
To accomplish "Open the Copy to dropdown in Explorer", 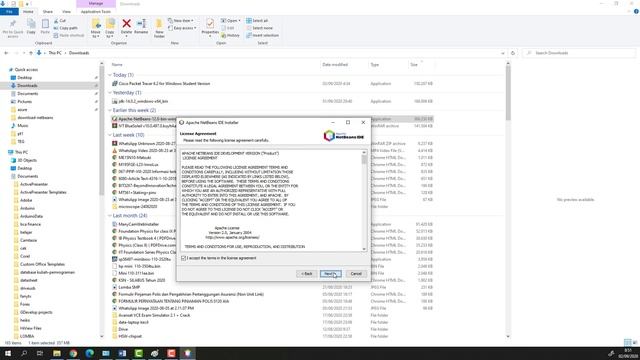I will coord(110,29).
